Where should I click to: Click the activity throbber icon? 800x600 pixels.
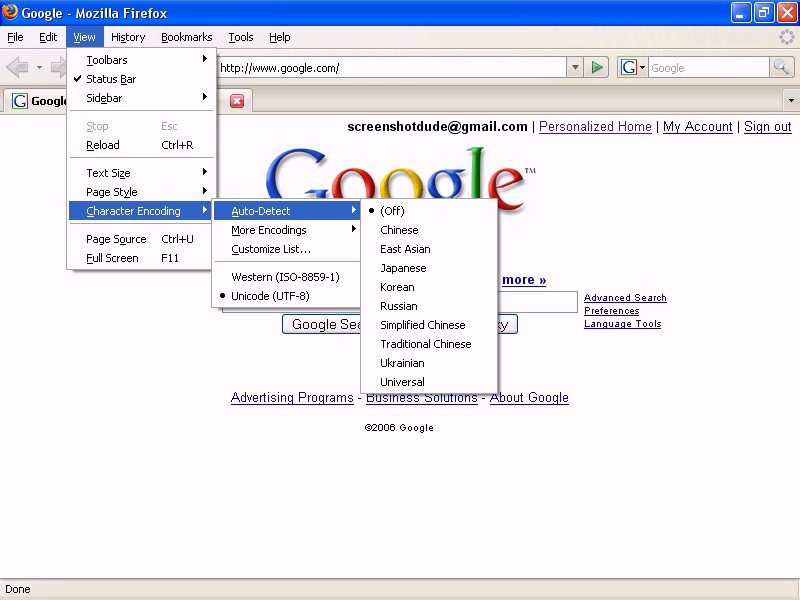(787, 37)
